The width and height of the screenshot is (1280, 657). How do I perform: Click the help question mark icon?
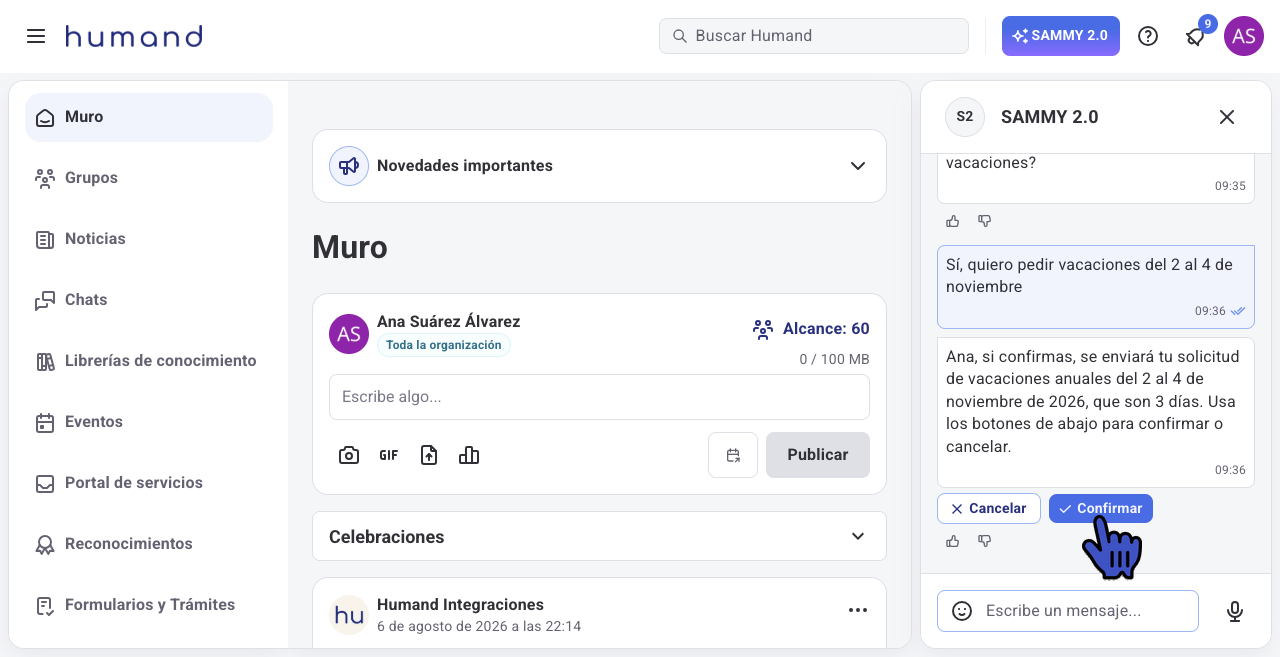coord(1148,36)
